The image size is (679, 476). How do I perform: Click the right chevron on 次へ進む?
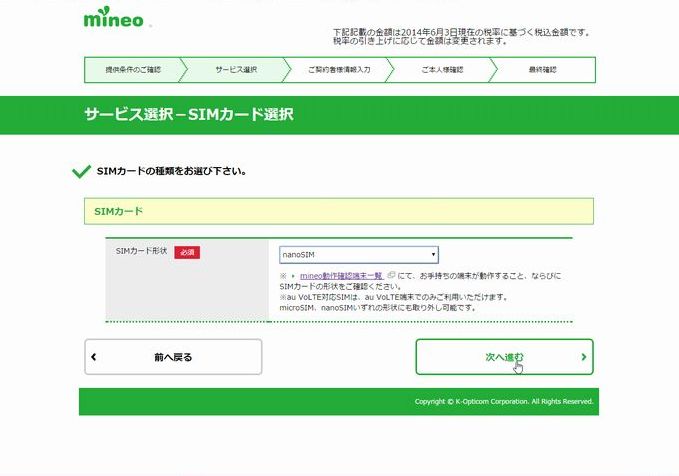tap(583, 357)
